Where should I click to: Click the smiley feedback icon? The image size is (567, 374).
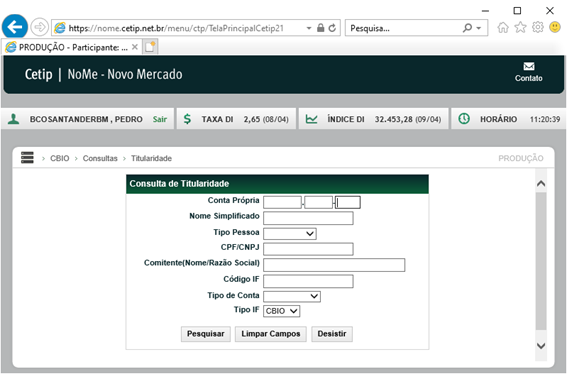click(555, 27)
